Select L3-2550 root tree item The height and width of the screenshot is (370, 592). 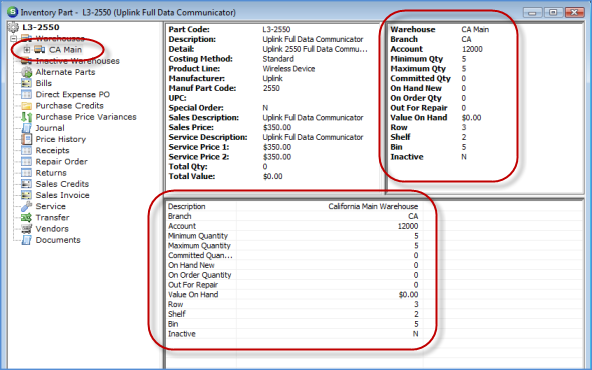click(x=41, y=27)
